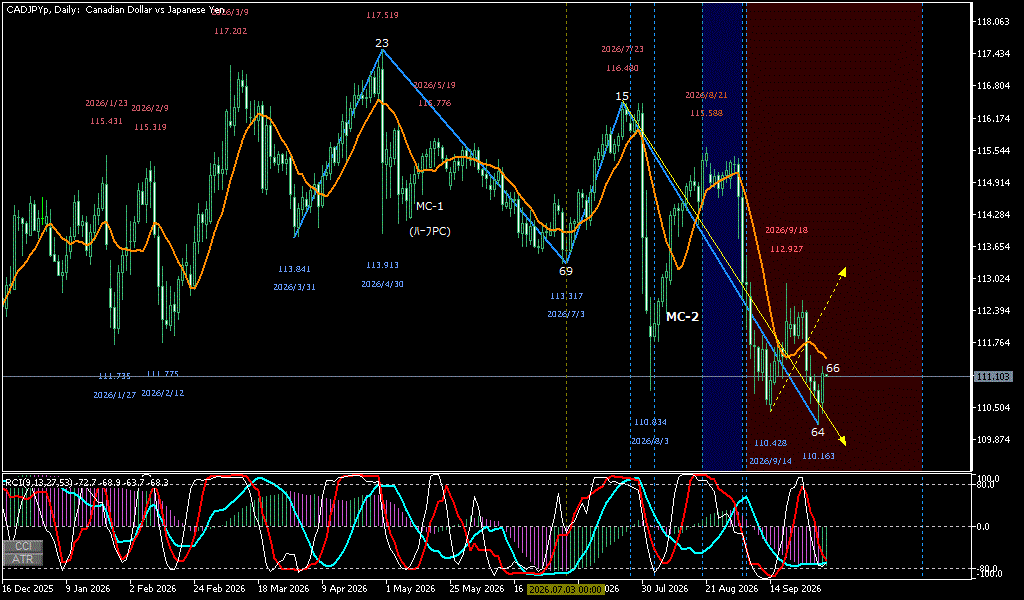Click the 113.841 low price label
The image size is (1024, 600).
click(295, 269)
